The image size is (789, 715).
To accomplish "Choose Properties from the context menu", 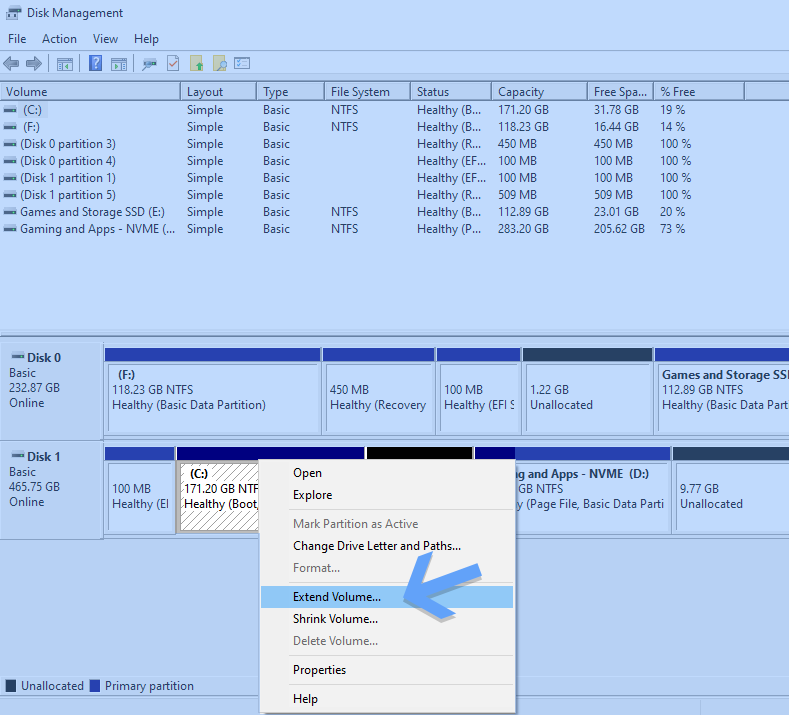I will (386, 670).
